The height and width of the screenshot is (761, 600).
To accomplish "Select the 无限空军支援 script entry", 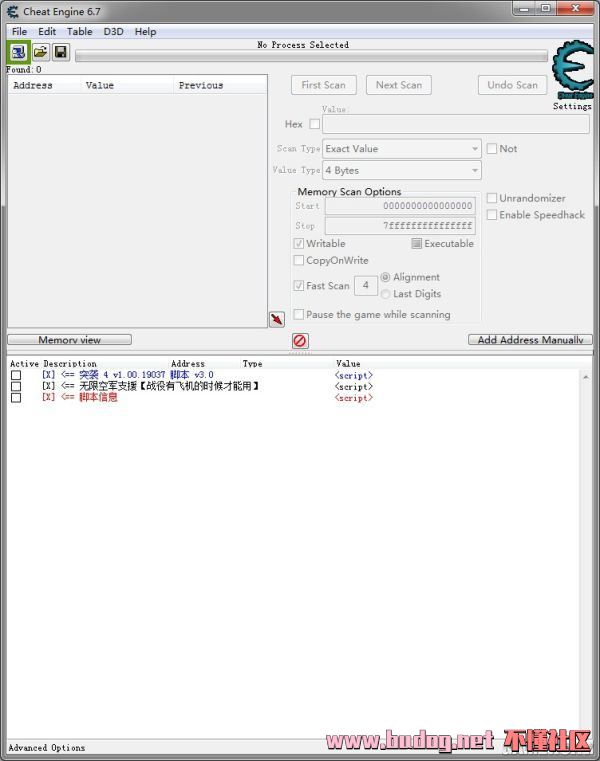I will point(169,386).
